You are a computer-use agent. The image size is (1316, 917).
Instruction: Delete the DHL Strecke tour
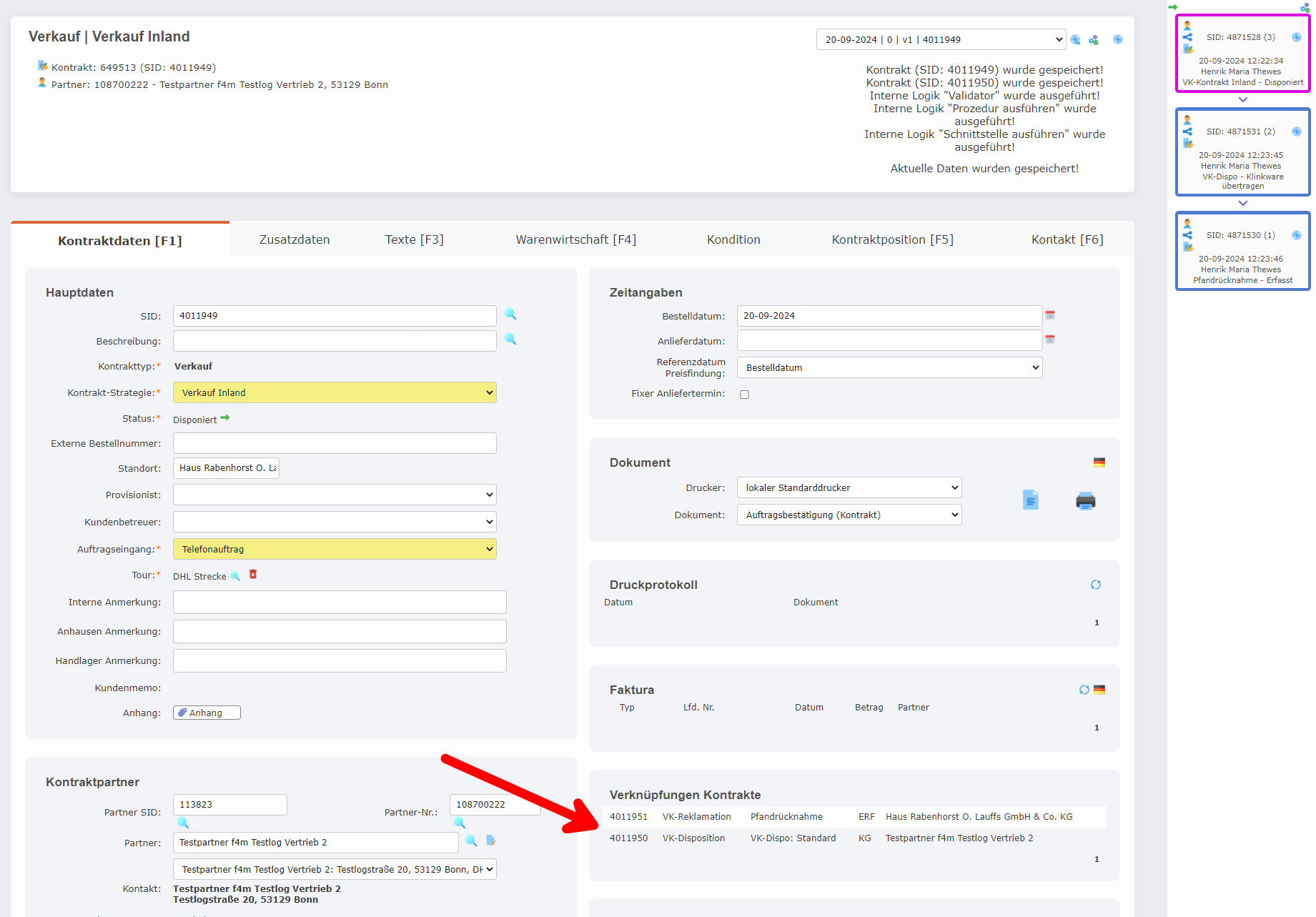(x=253, y=575)
